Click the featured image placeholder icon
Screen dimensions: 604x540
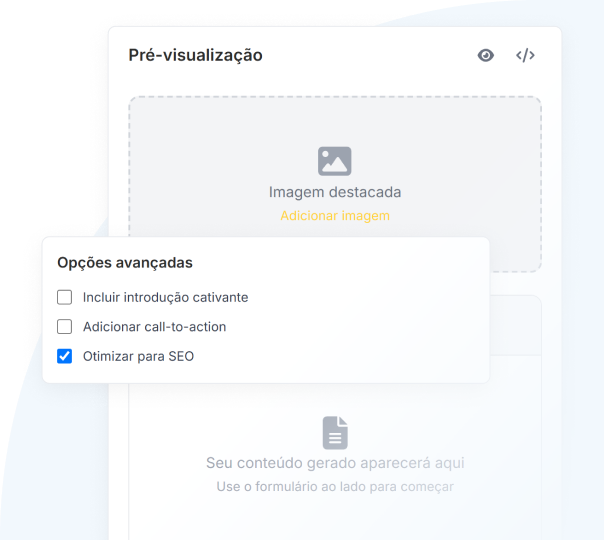[334, 161]
